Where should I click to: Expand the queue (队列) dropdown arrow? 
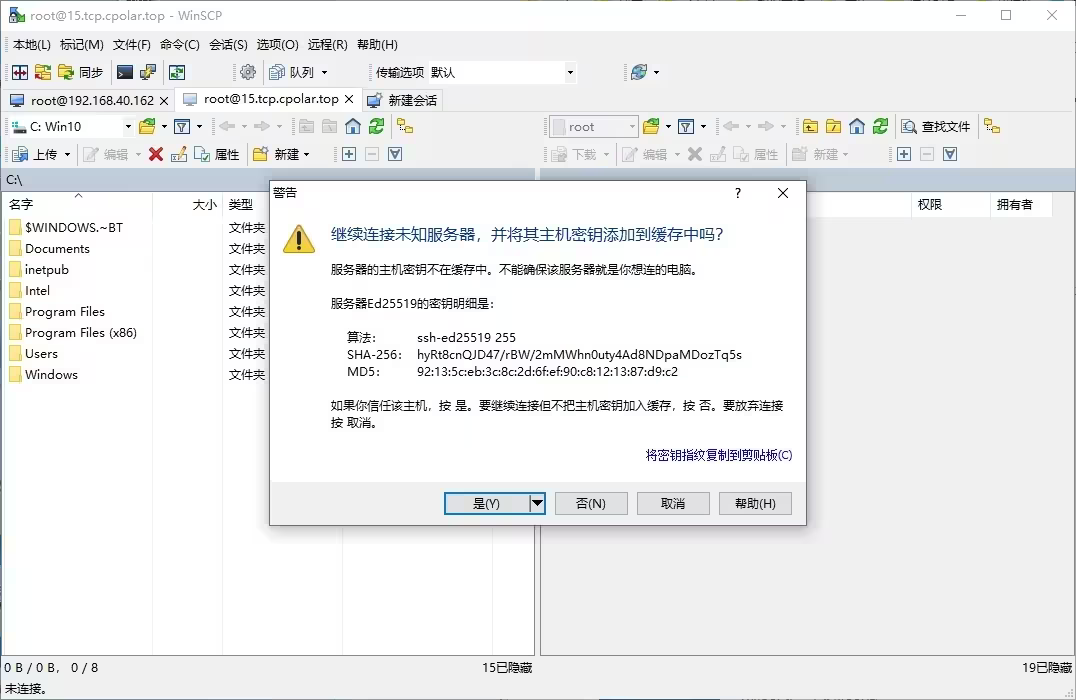tap(325, 72)
